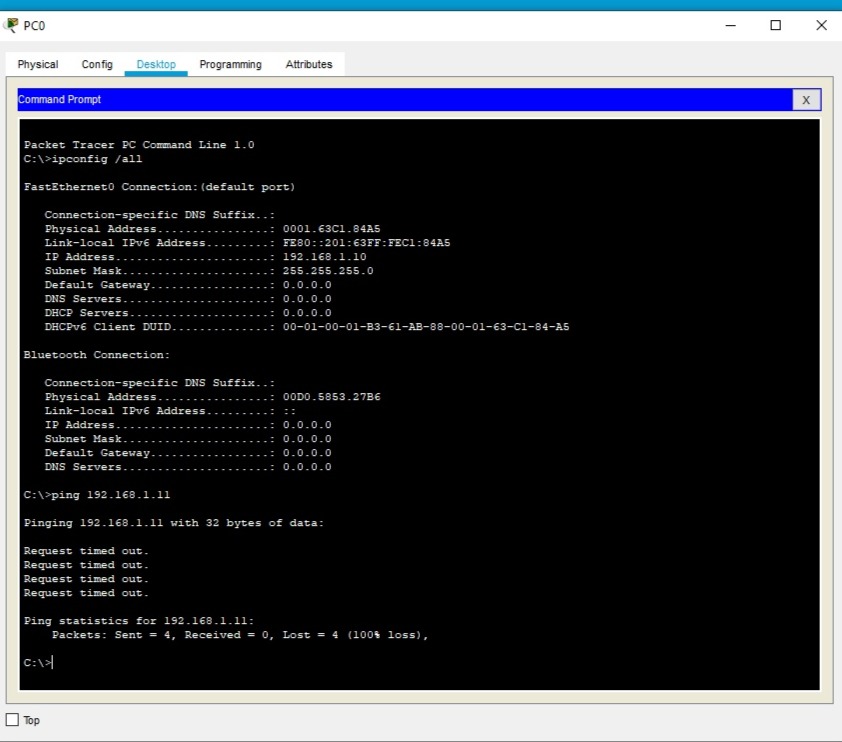Click the 'Pinging 192.168.1.11 with 32 bytes' line

[174, 523]
